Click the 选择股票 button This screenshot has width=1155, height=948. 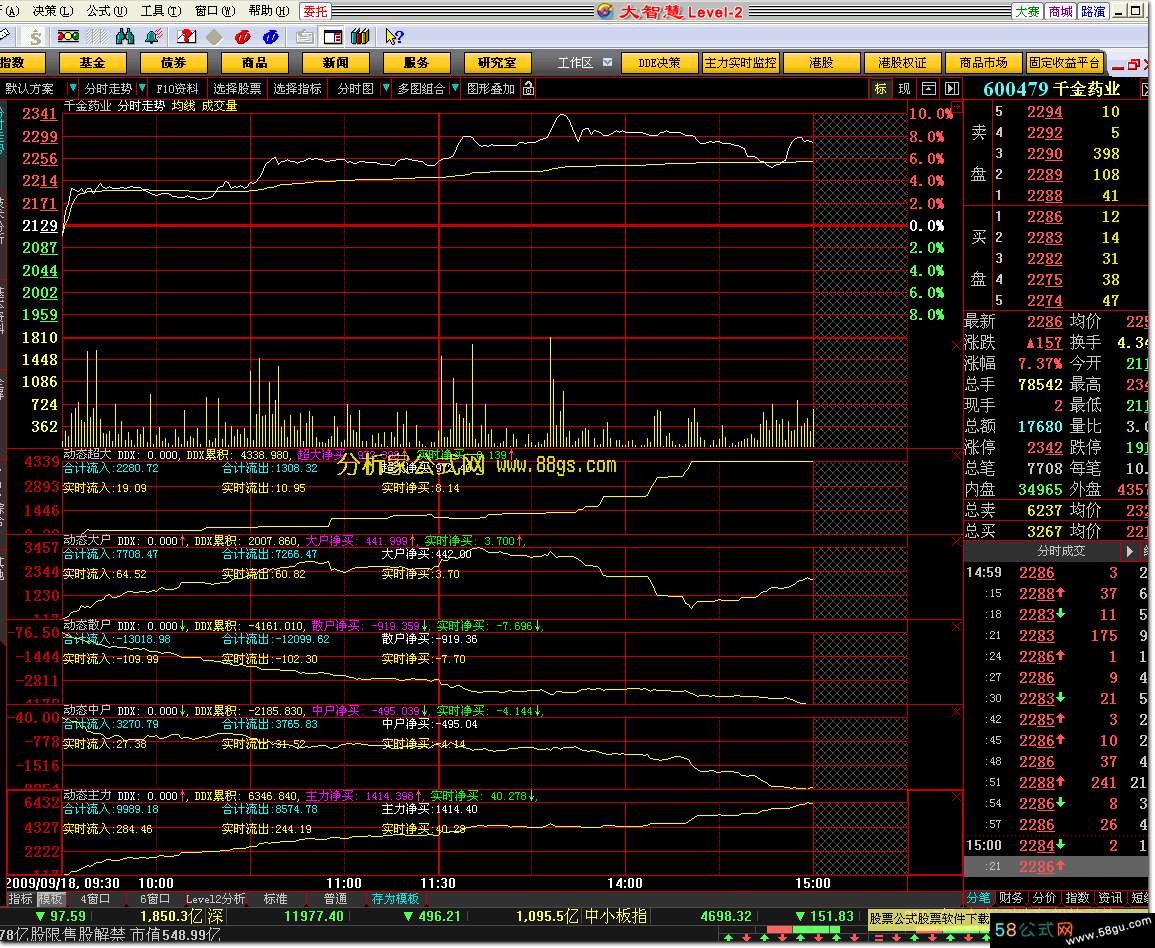coord(237,88)
